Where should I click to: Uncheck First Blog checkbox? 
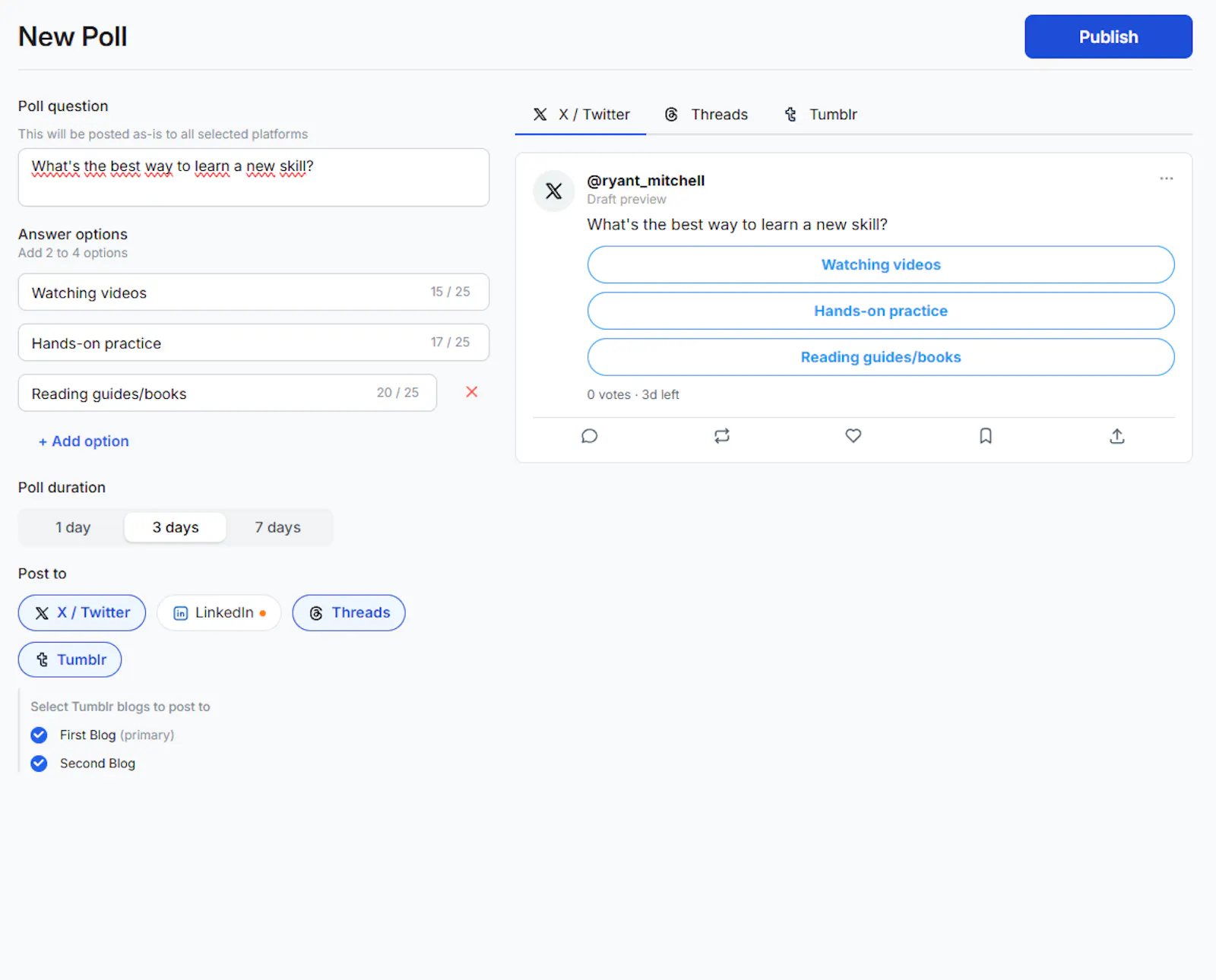pos(39,735)
